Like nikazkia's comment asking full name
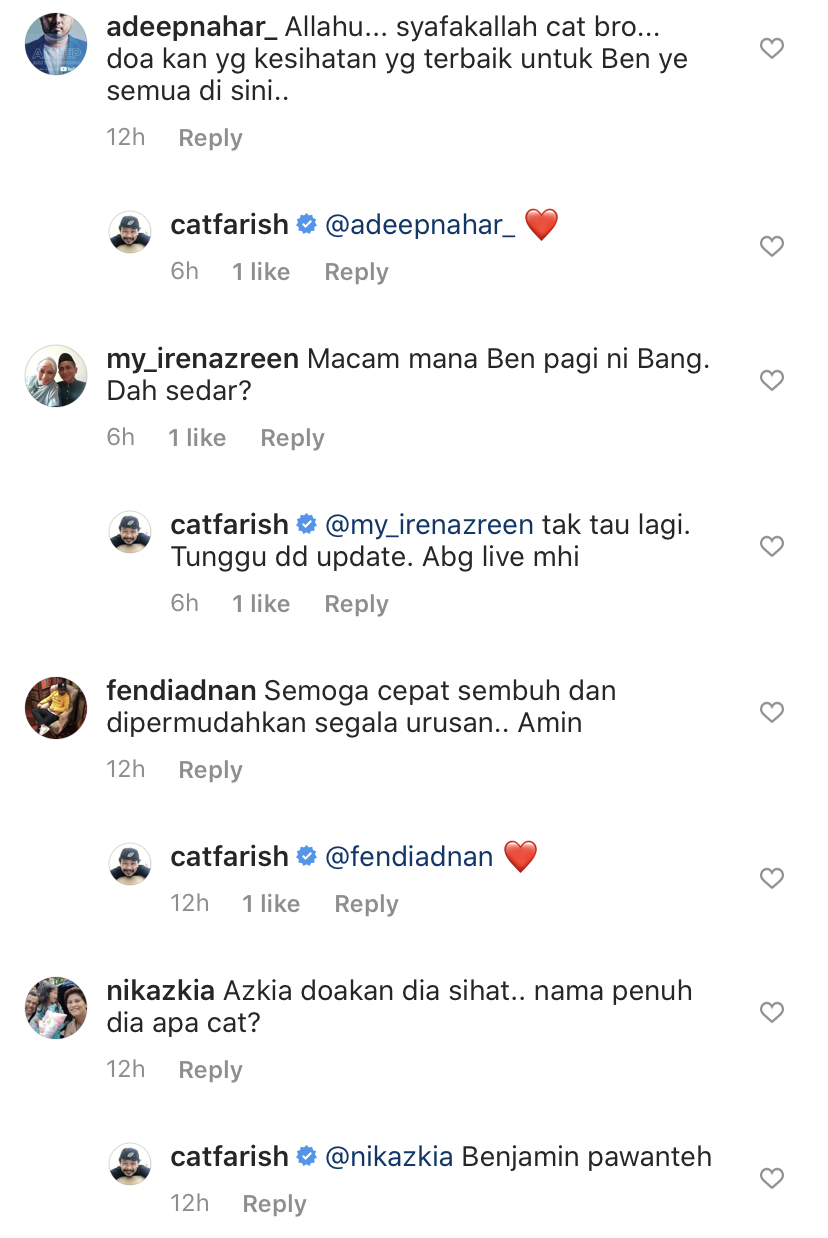Image resolution: width=828 pixels, height=1238 pixels. tap(771, 1012)
